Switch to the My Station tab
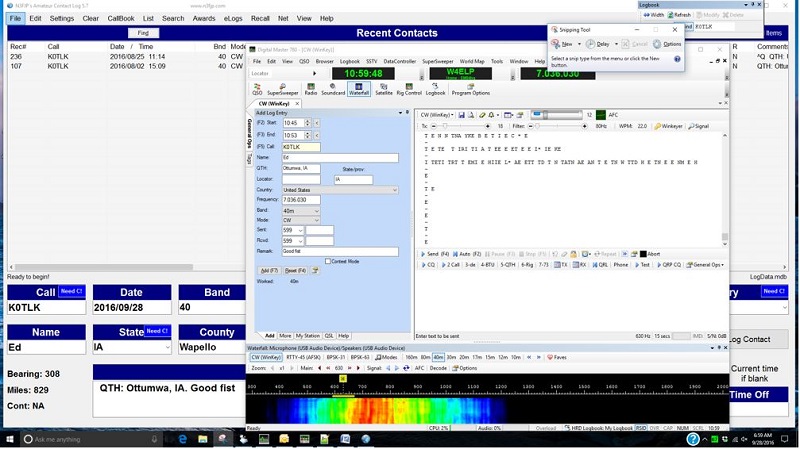Image resolution: width=800 pixels, height=449 pixels. coord(308,336)
